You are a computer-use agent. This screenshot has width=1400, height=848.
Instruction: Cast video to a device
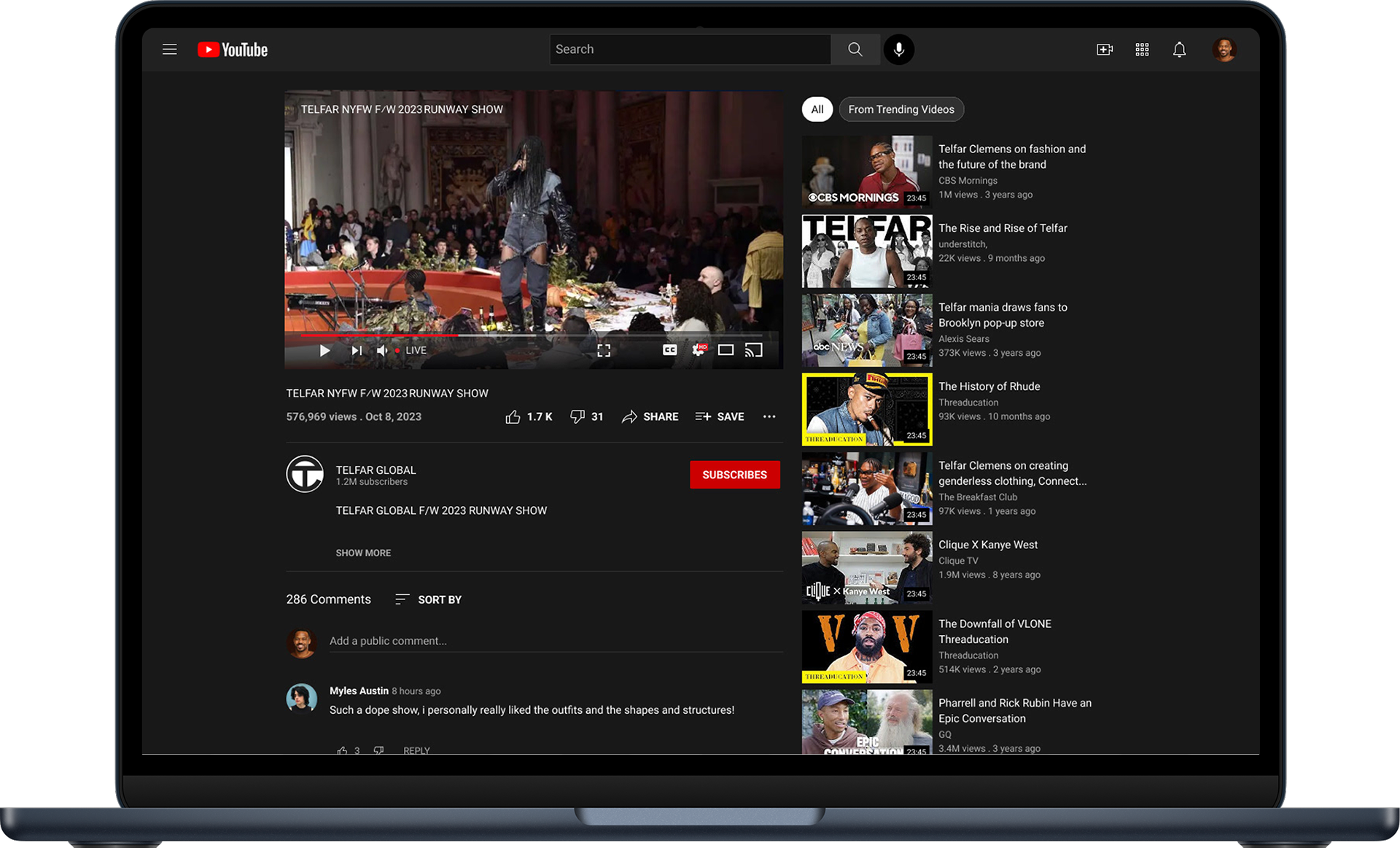click(753, 350)
